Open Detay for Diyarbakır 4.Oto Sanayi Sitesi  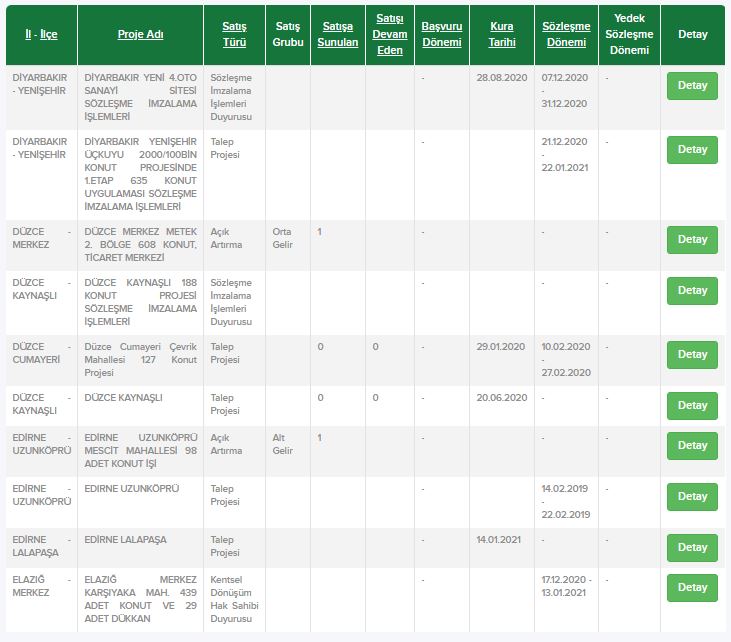(x=692, y=86)
